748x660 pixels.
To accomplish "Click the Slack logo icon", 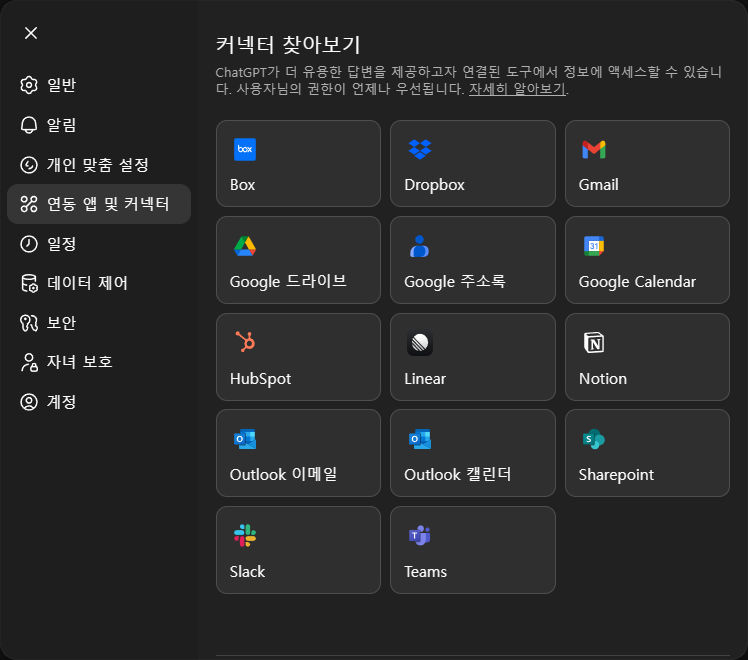I will point(245,536).
